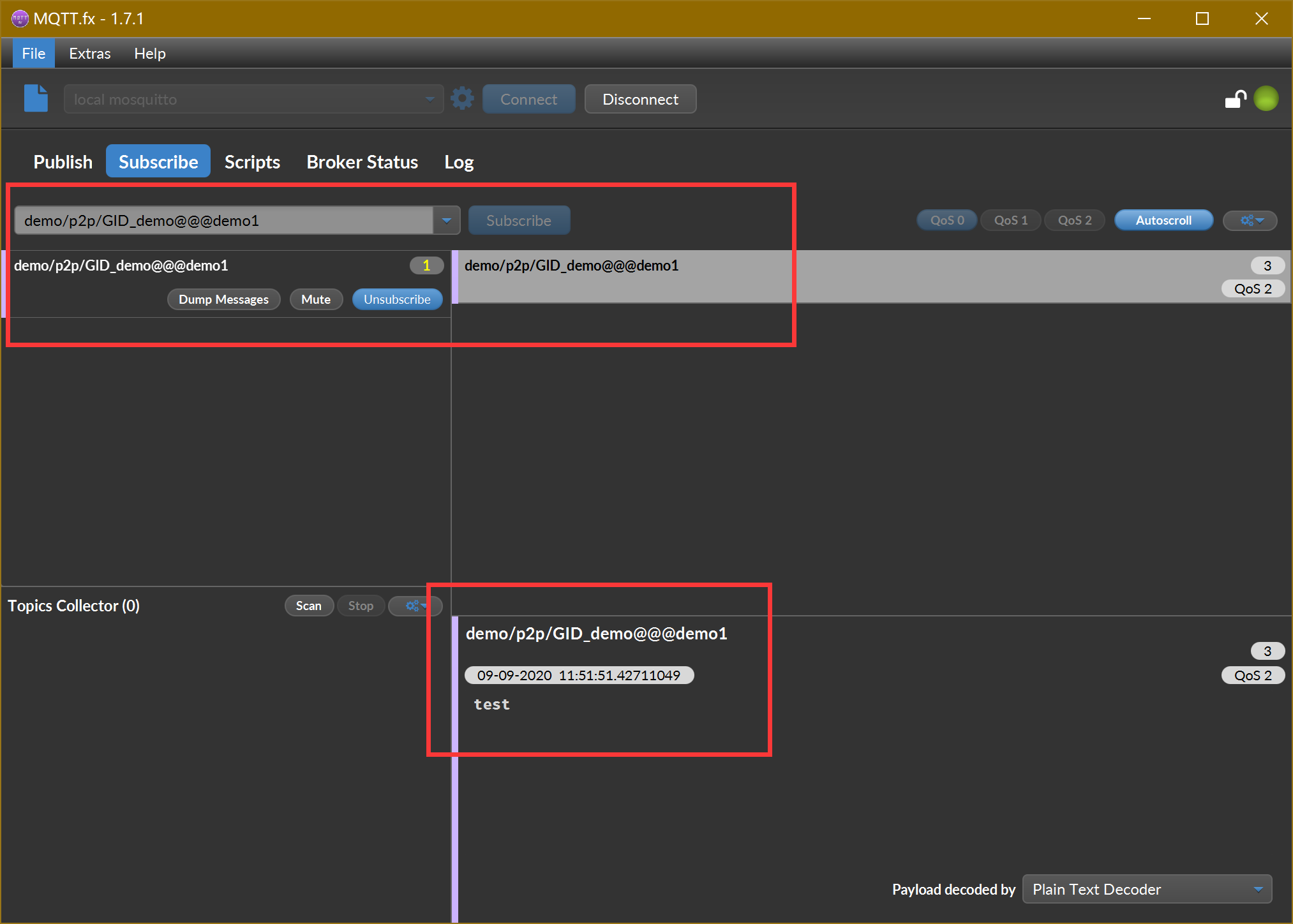Click the Payload decoded by label

click(x=953, y=889)
